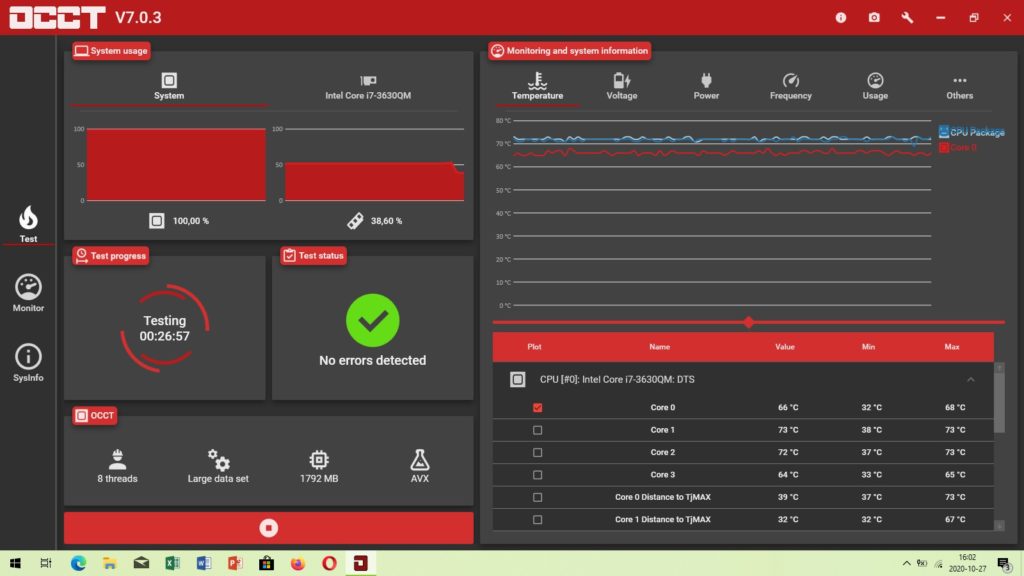This screenshot has width=1024, height=576.
Task: Click the red diamond divider slider handle
Action: tap(749, 322)
